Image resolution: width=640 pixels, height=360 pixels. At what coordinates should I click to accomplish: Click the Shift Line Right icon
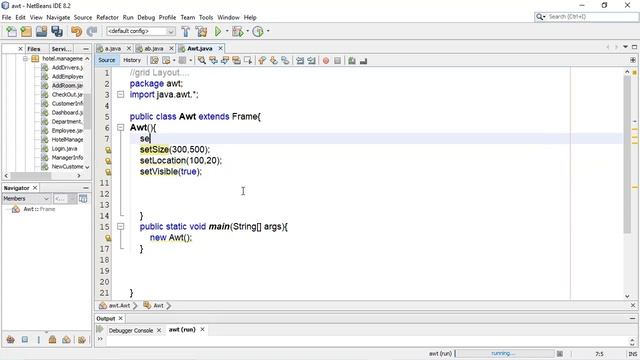[x=311, y=60]
